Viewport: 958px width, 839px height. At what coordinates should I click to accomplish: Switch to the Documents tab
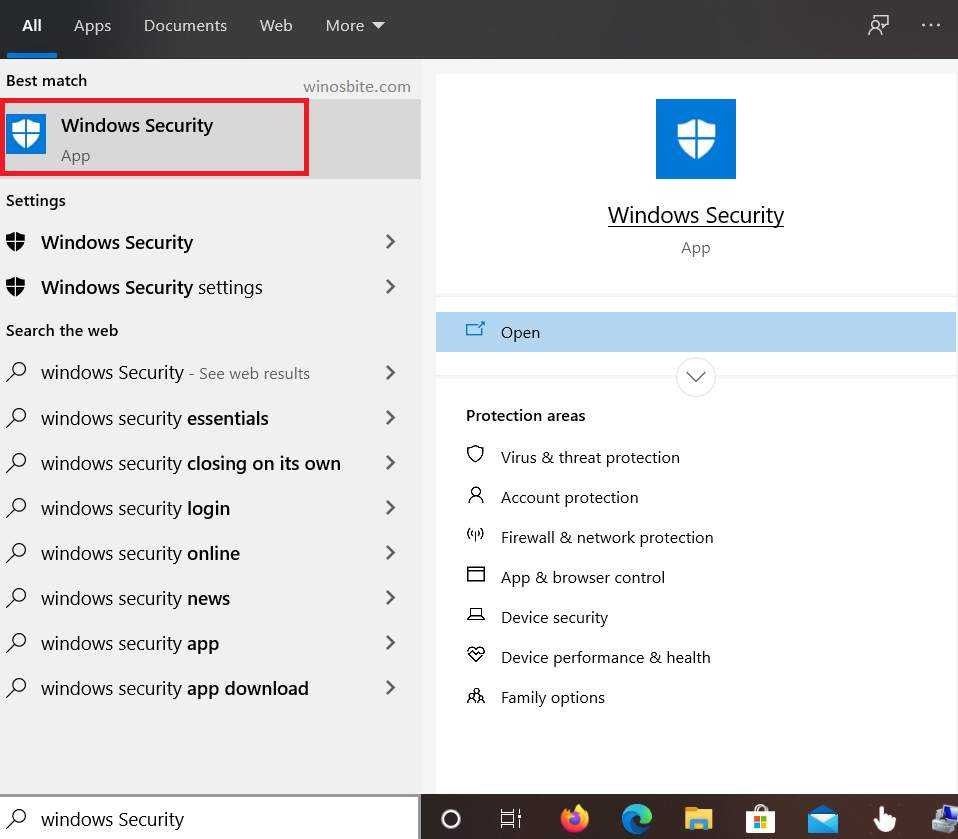[185, 26]
